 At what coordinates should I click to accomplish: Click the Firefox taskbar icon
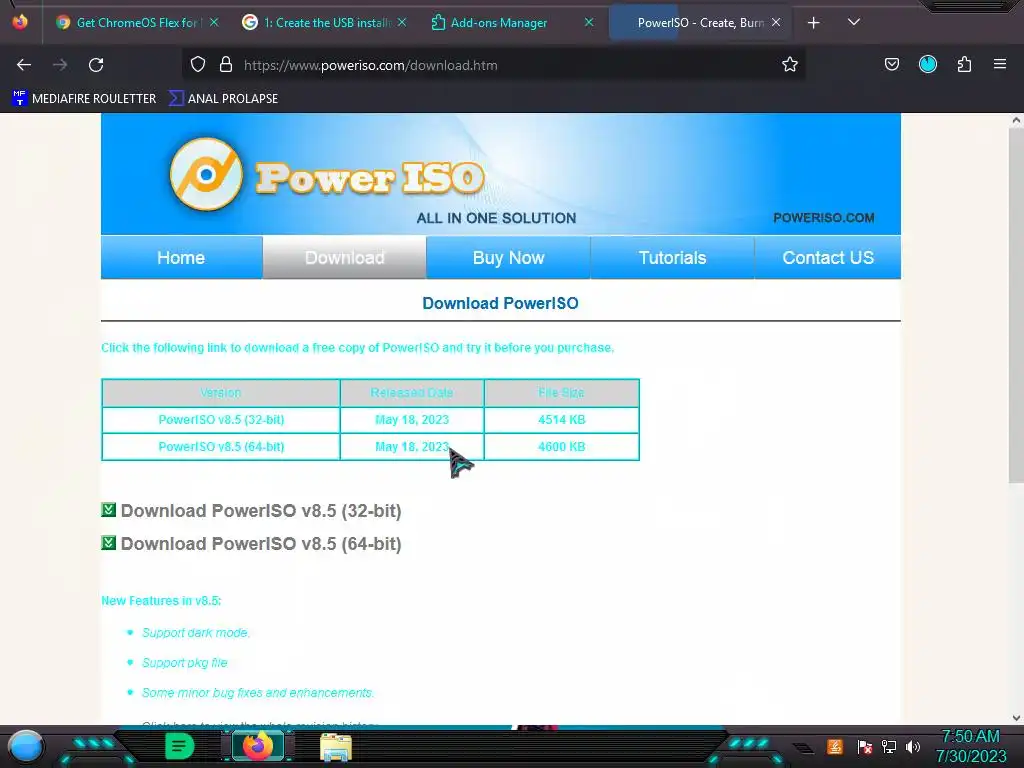pos(258,746)
